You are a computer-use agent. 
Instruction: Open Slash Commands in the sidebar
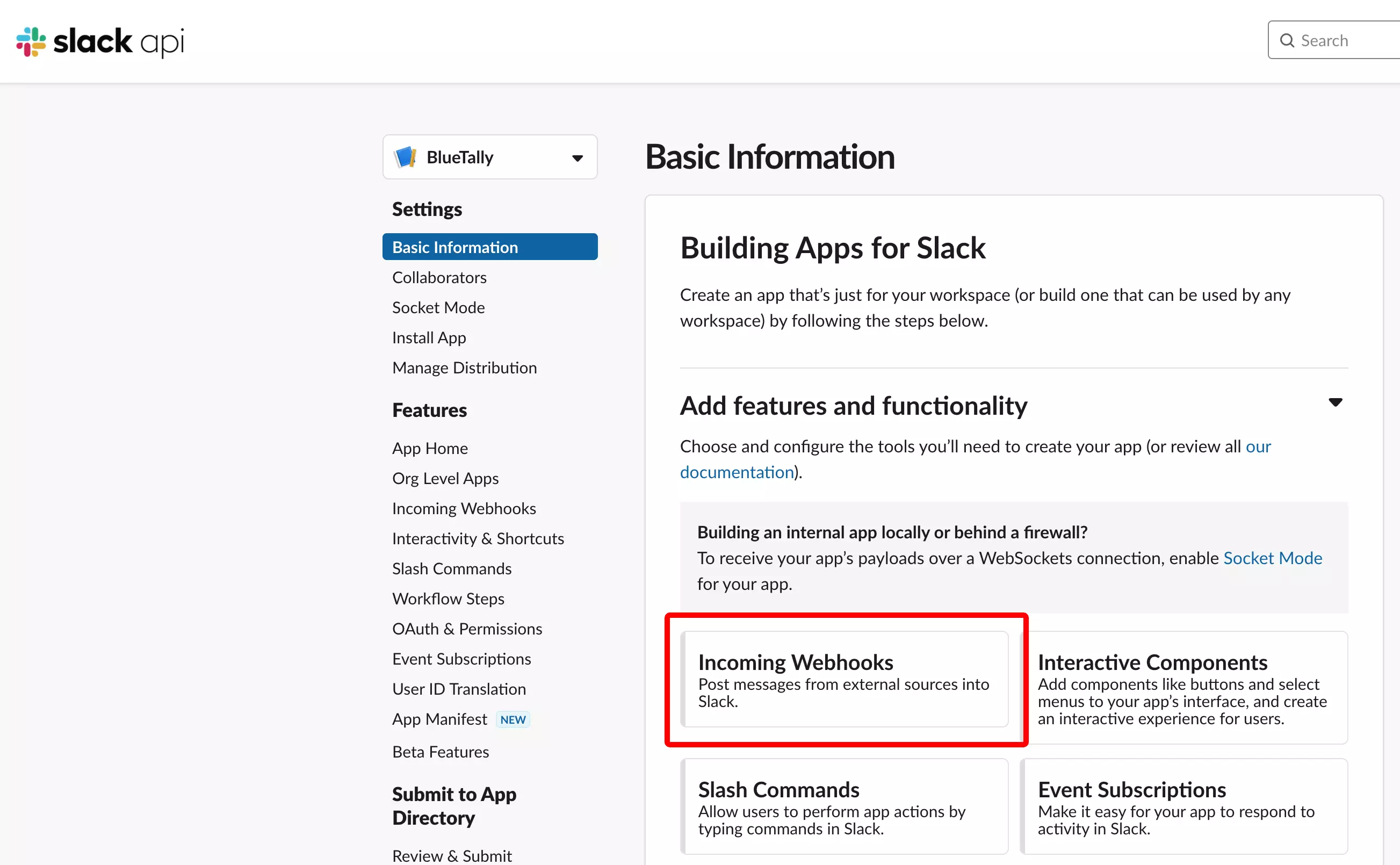[452, 568]
